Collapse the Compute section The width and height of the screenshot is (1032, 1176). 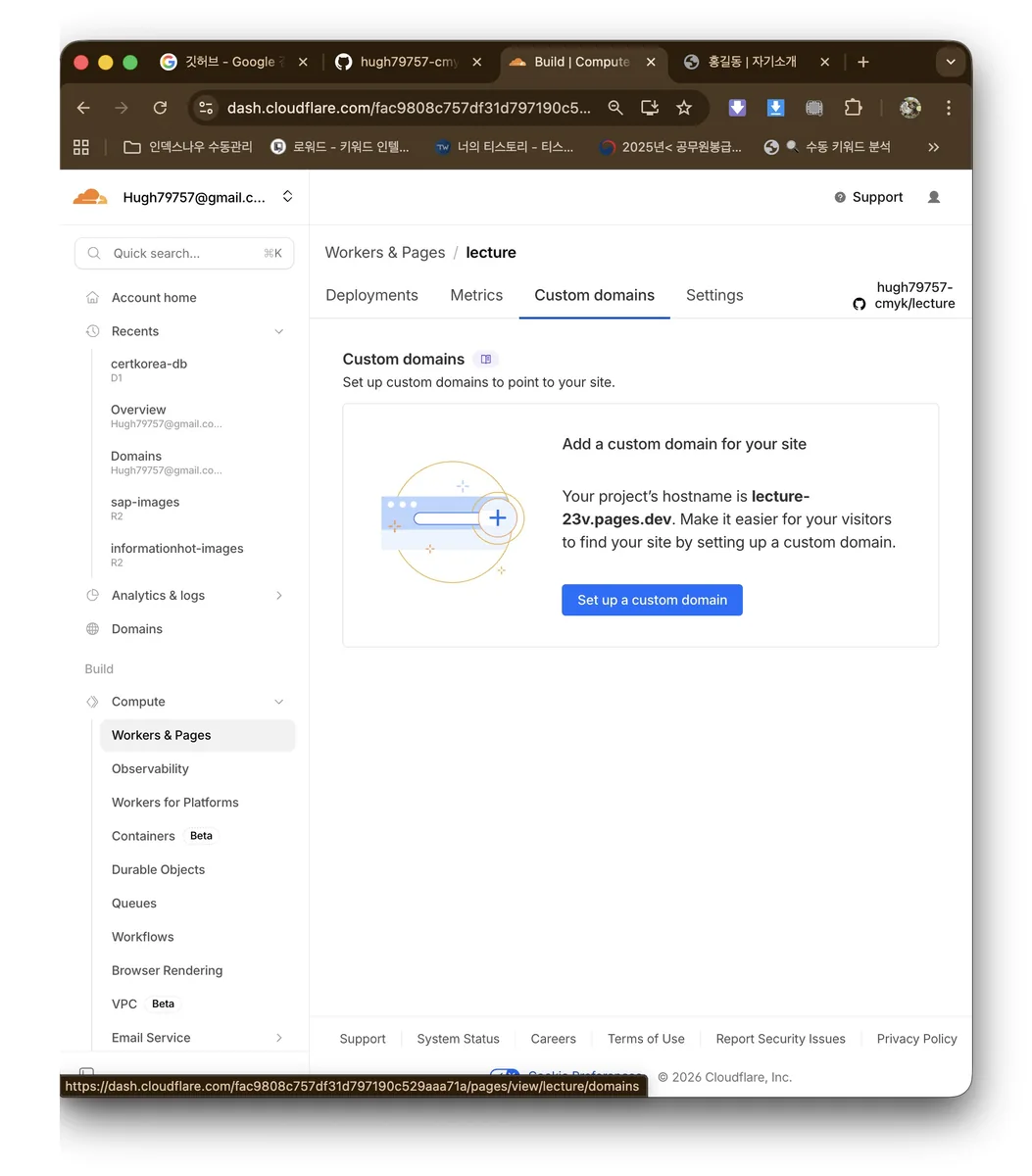point(279,702)
